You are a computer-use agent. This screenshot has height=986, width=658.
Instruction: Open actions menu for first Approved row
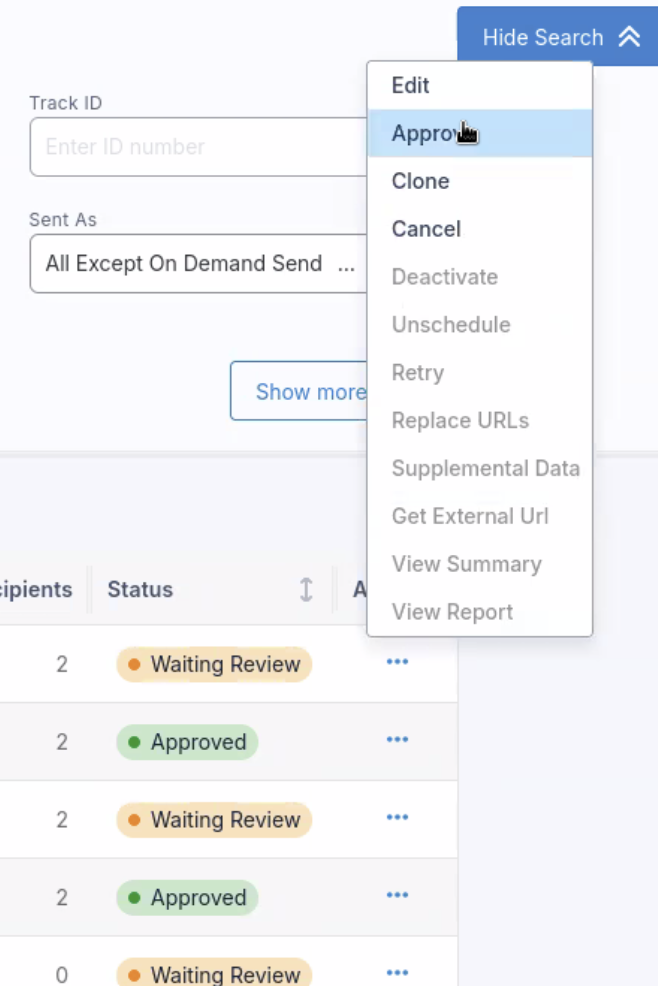point(397,740)
